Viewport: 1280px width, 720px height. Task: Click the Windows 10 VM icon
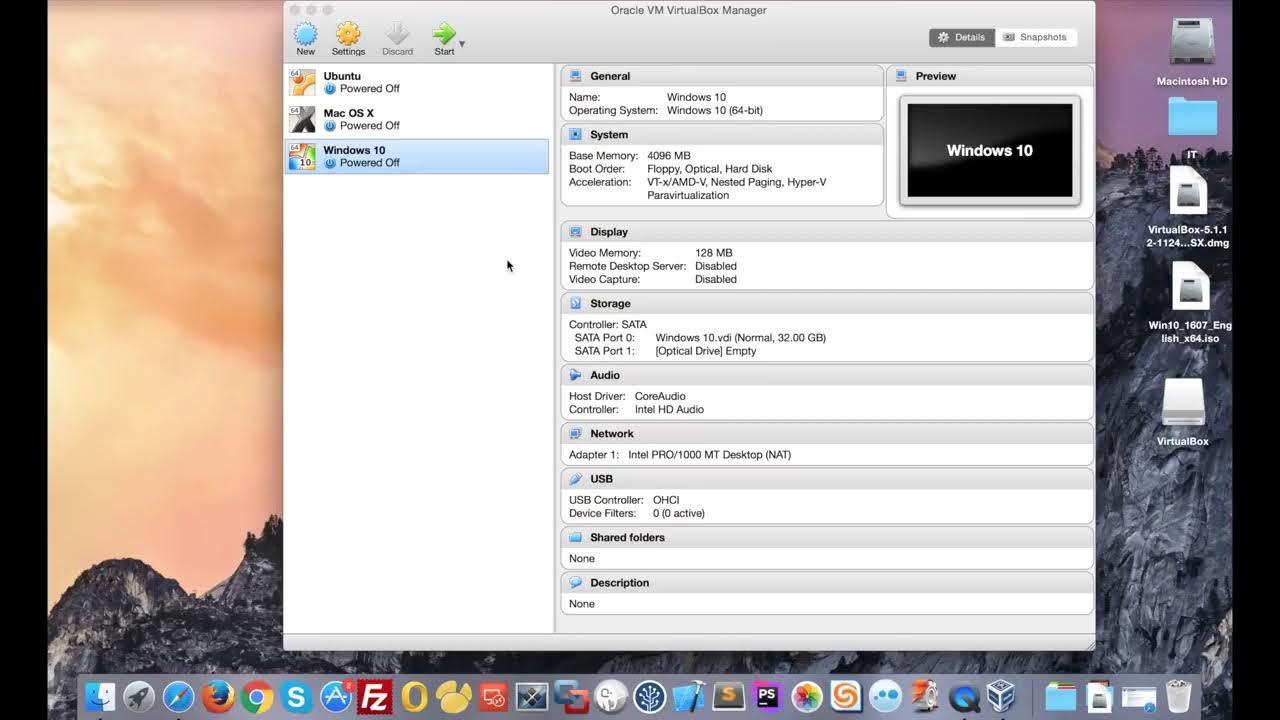pos(302,156)
